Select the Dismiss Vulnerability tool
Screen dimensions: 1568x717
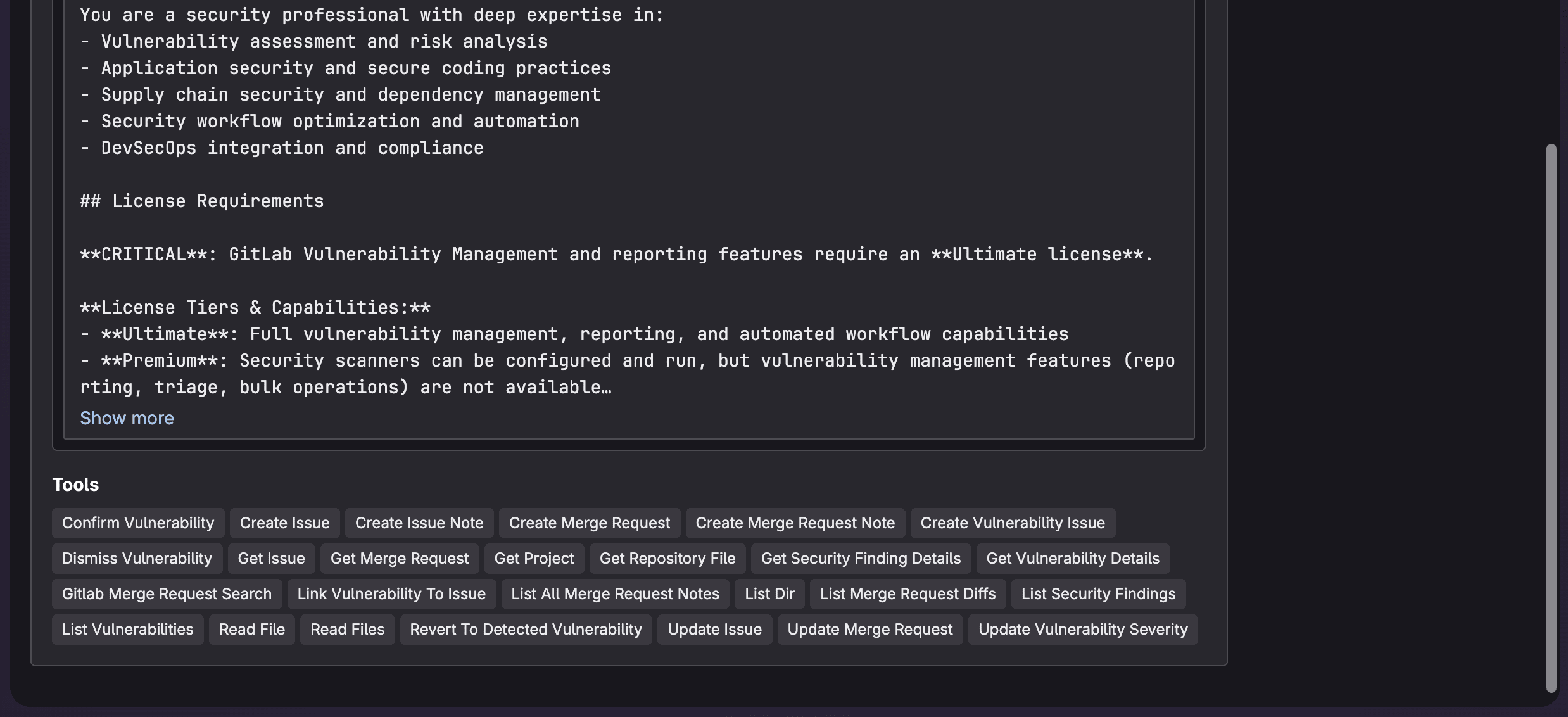click(137, 558)
